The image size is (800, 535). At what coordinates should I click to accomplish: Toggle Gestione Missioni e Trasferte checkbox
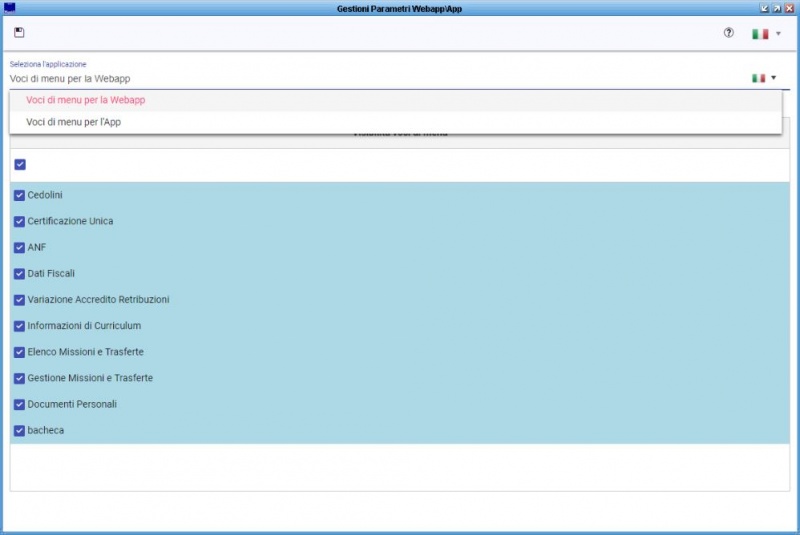[x=19, y=378]
